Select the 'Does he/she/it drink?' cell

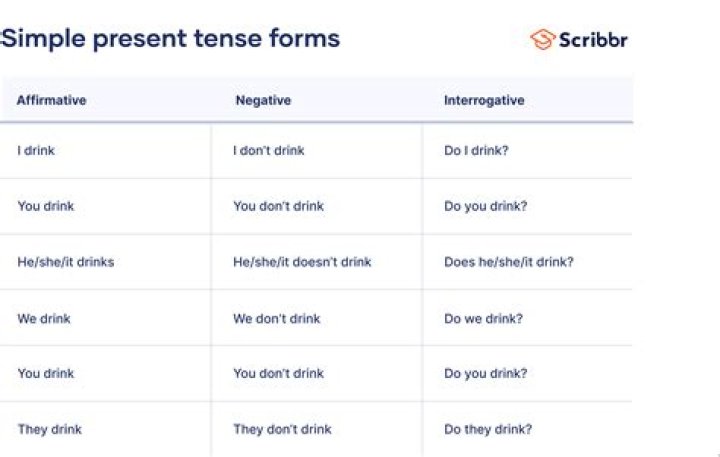pyautogui.click(x=509, y=263)
